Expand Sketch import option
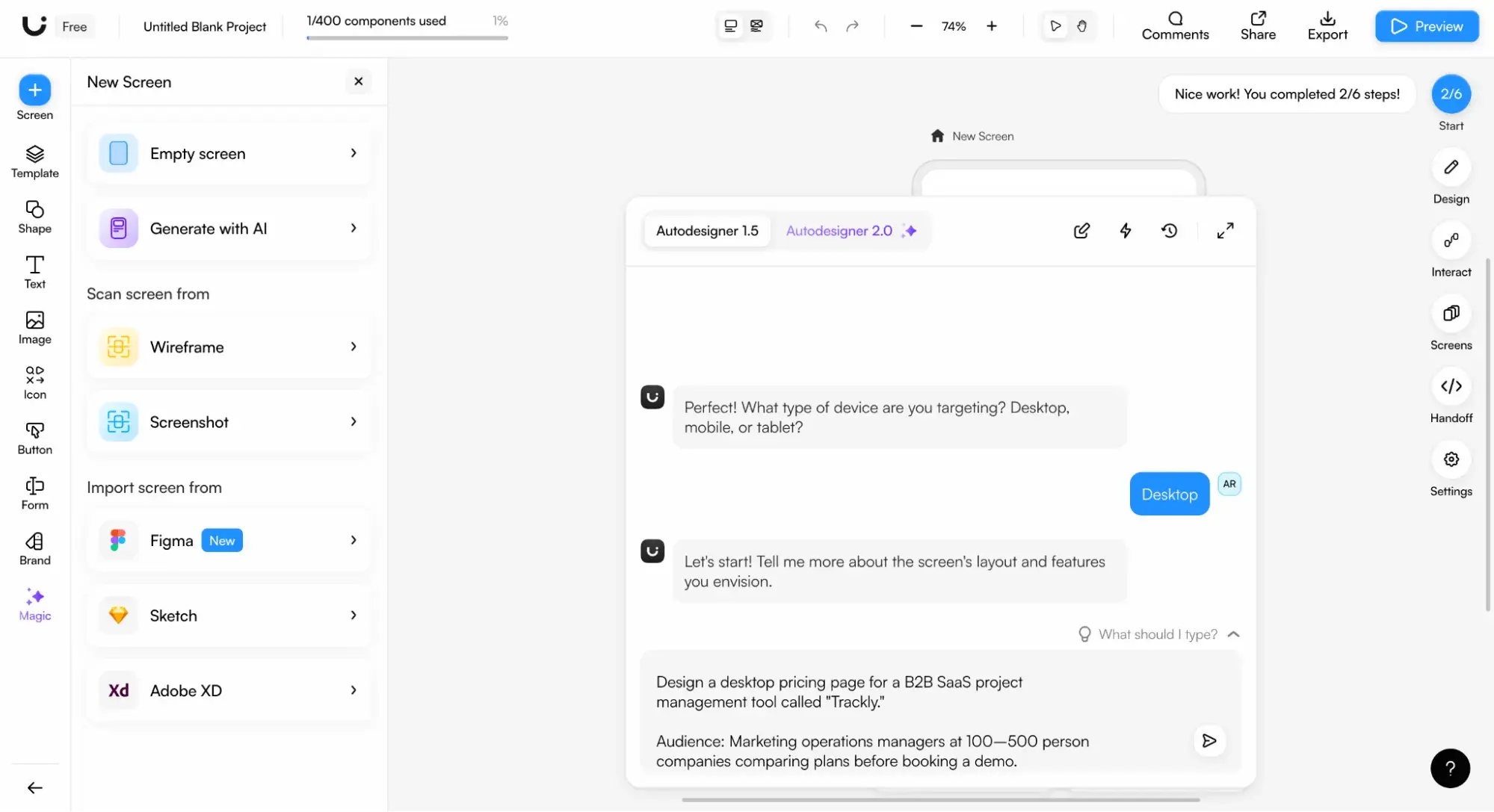Image resolution: width=1494 pixels, height=812 pixels. [x=229, y=616]
